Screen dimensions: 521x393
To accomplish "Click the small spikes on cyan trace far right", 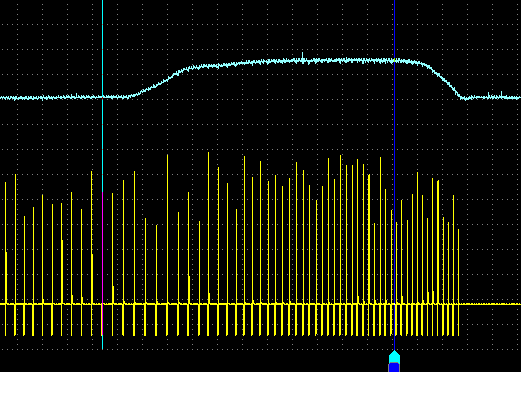I will pyautogui.click(x=495, y=95).
